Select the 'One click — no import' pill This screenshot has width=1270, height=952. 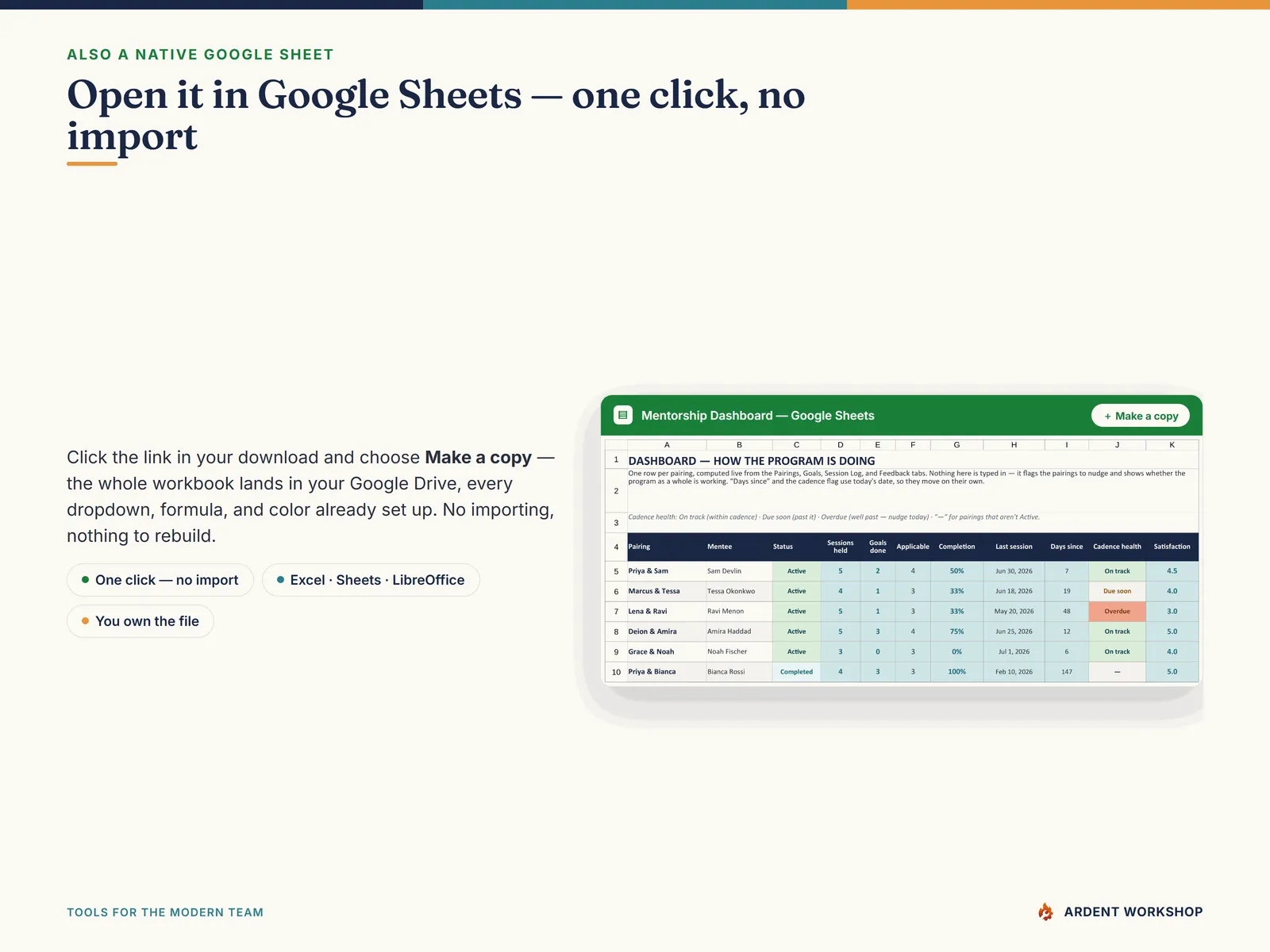[160, 580]
